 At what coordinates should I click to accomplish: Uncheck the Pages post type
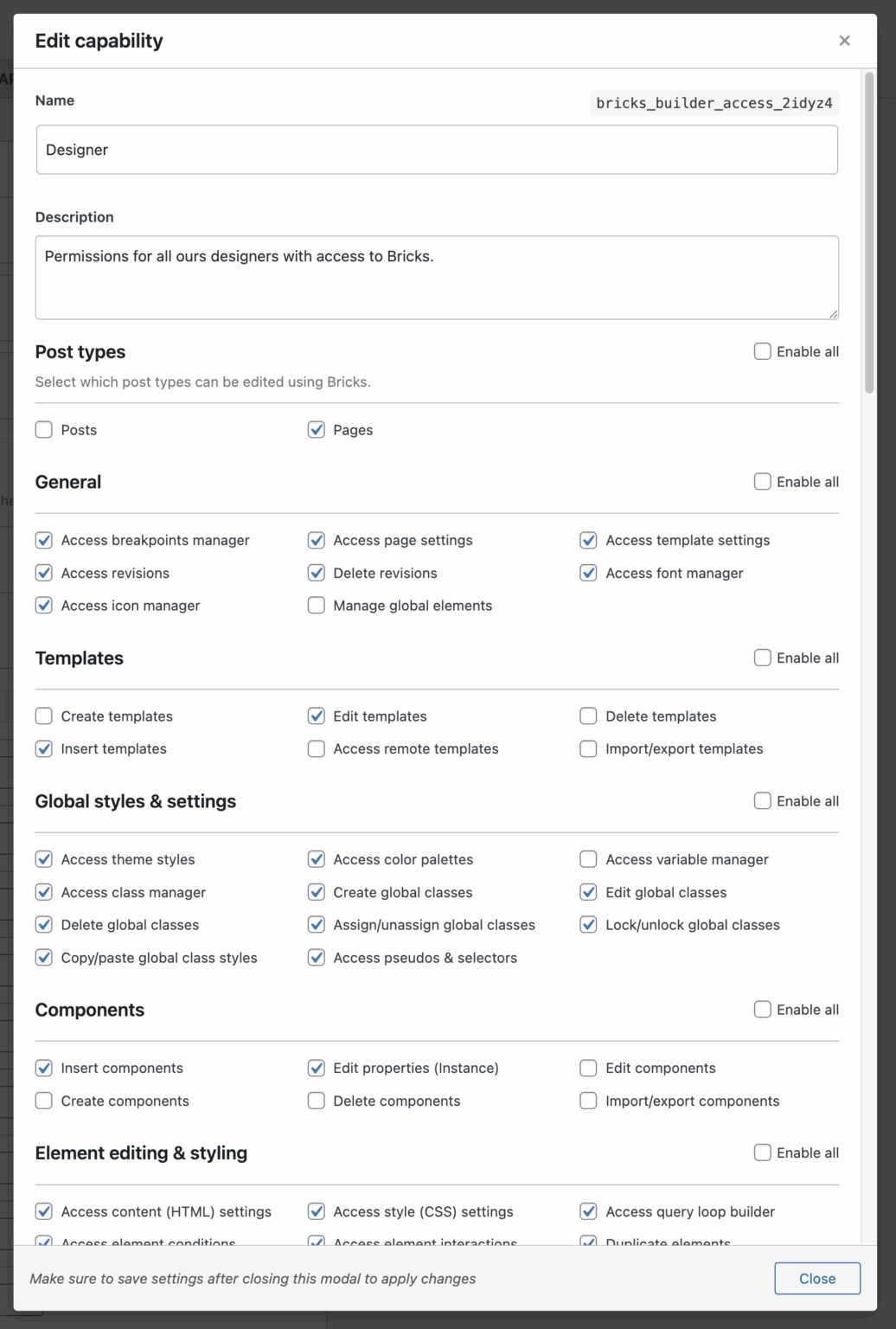pyautogui.click(x=316, y=429)
